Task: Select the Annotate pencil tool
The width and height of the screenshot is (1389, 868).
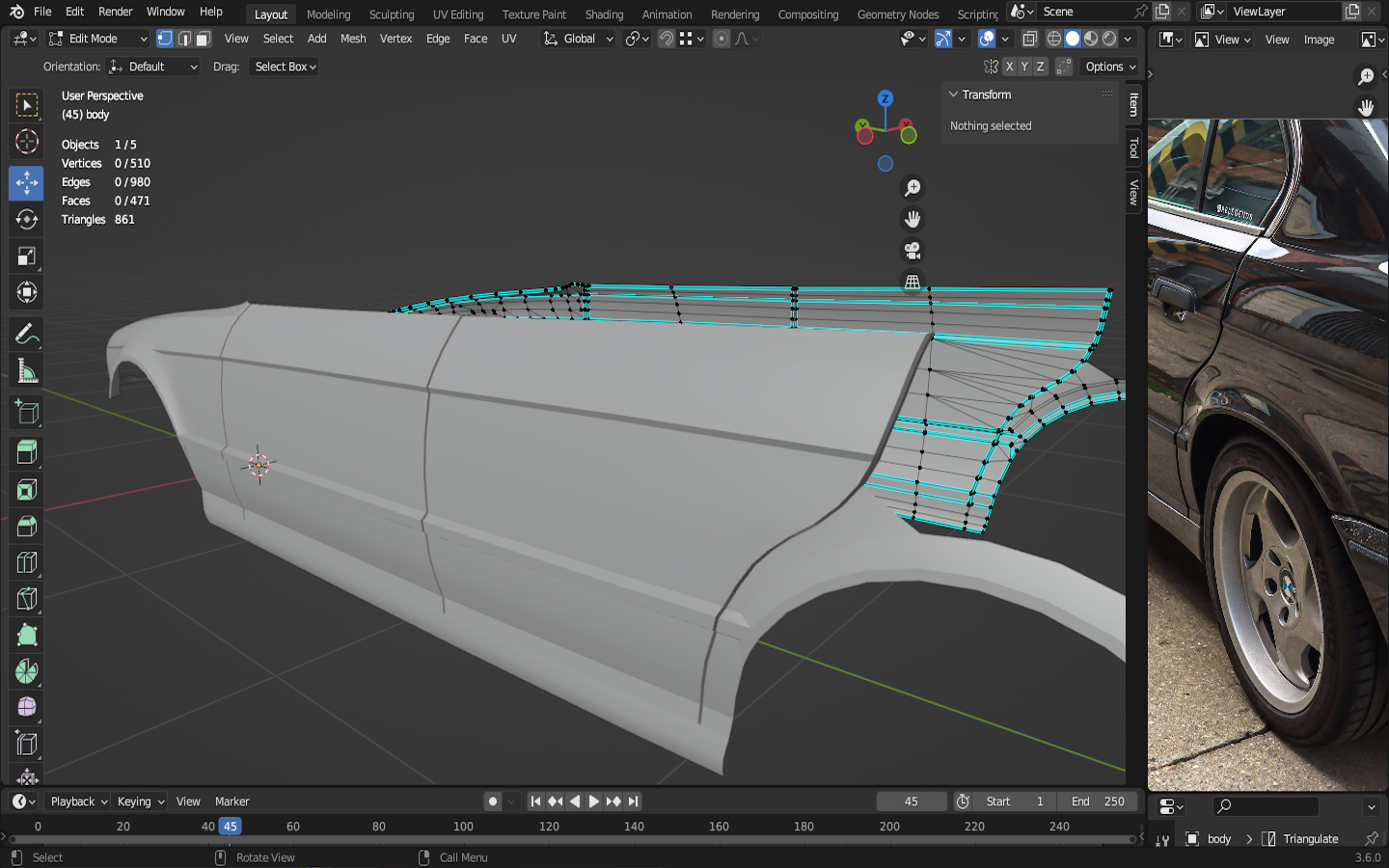Action: [26, 335]
